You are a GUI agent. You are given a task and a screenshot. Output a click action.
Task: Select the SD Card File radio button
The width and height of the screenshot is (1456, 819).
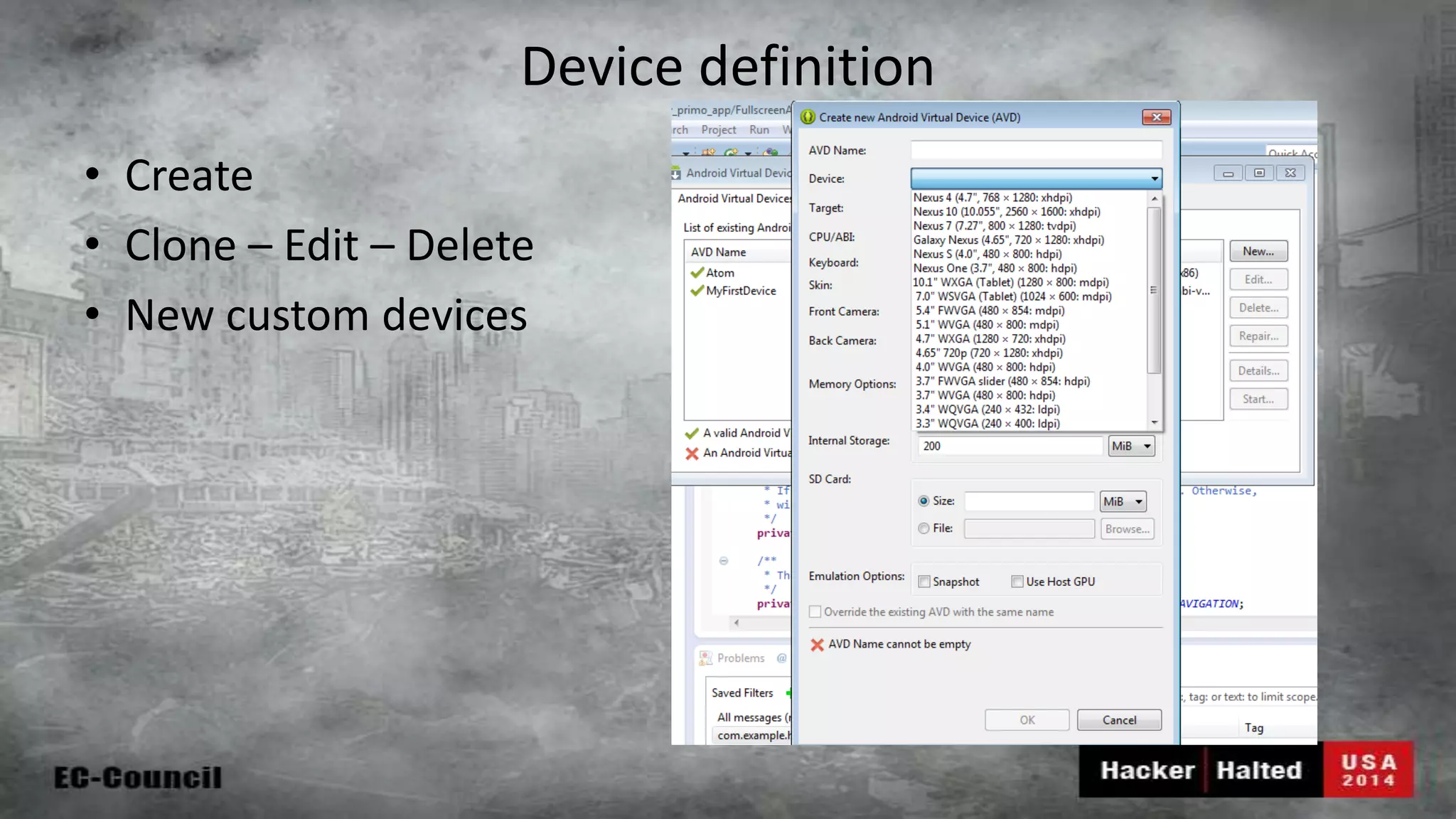click(x=924, y=528)
